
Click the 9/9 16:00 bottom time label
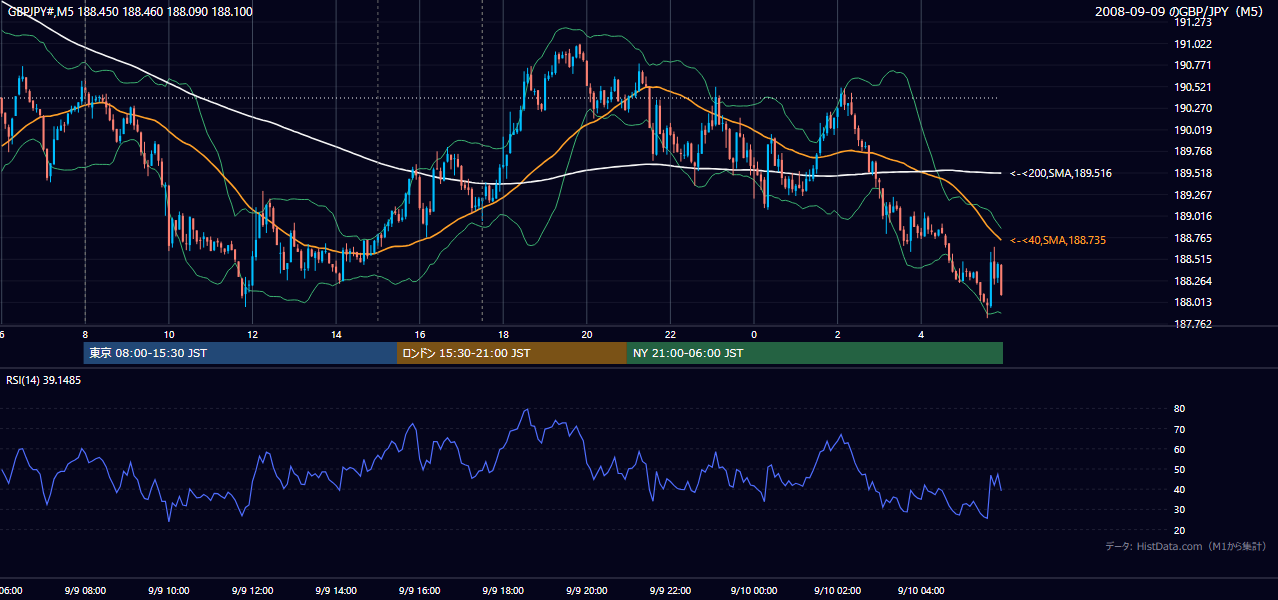[420, 591]
